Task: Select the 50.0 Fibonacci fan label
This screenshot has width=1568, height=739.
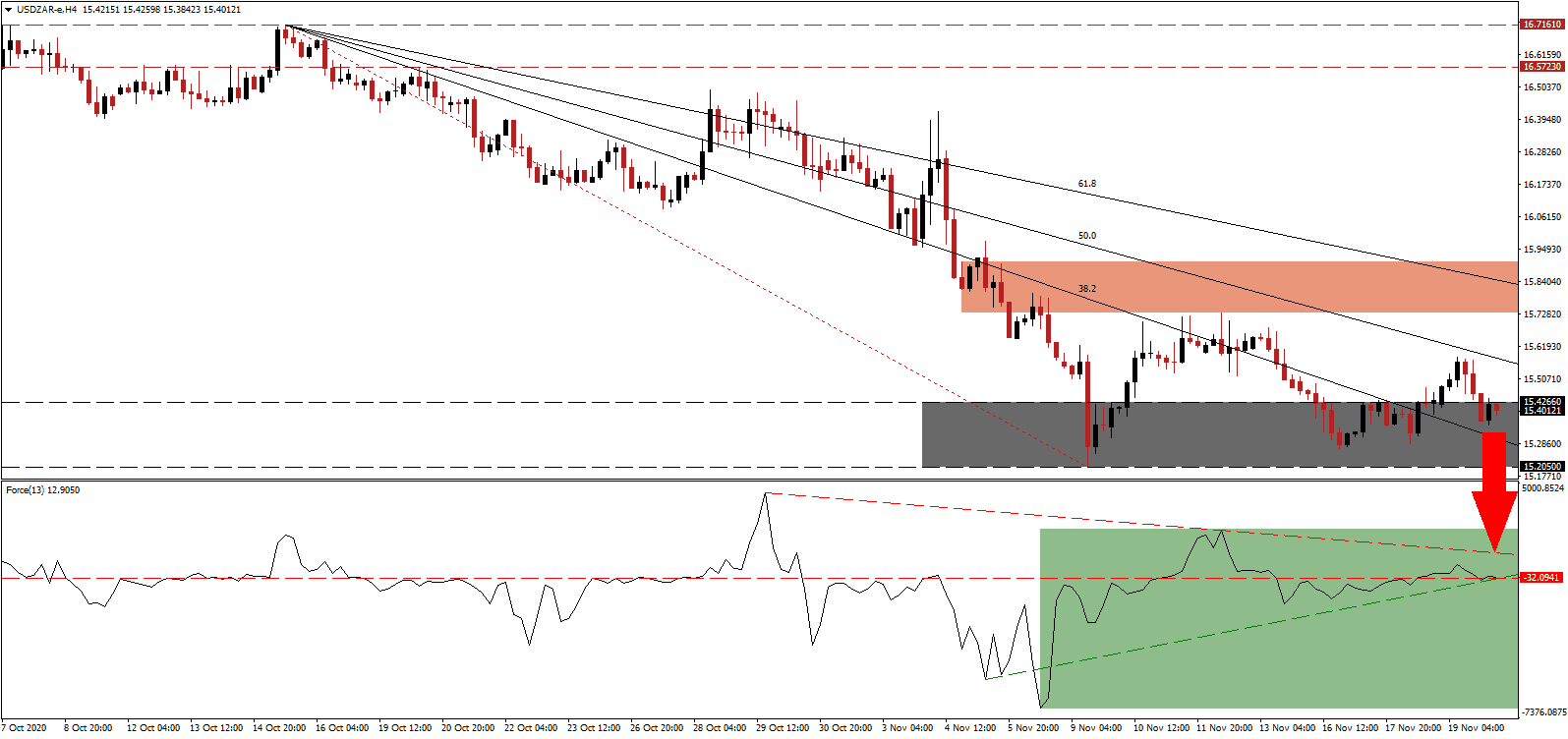Action: tap(1086, 236)
